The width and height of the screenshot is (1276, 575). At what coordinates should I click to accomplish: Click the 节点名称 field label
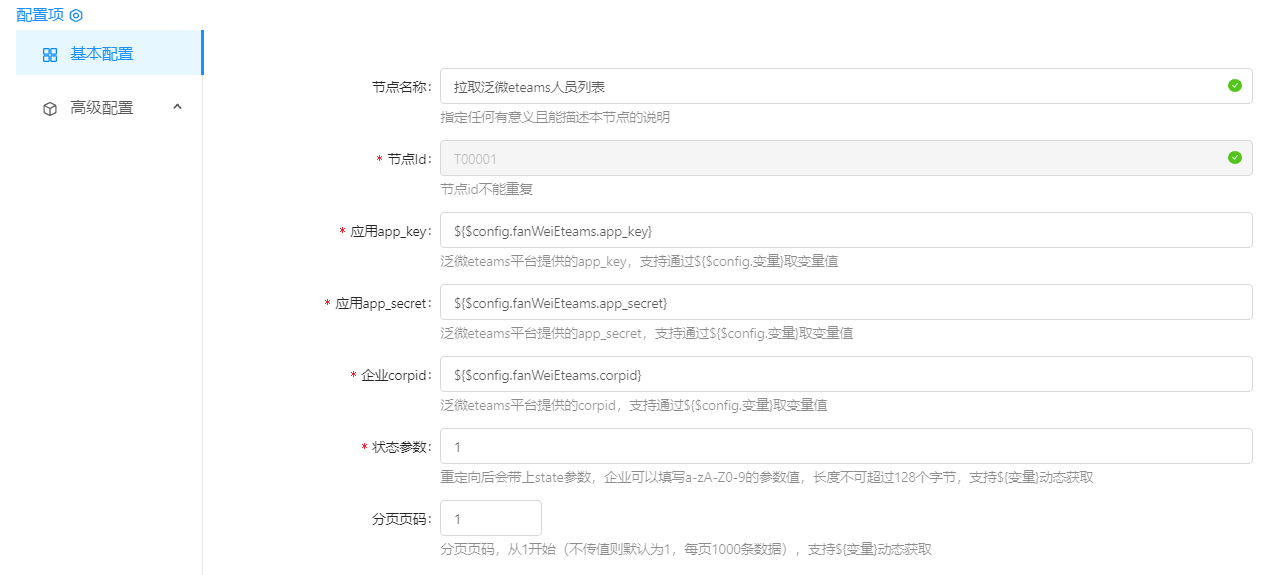(x=401, y=87)
